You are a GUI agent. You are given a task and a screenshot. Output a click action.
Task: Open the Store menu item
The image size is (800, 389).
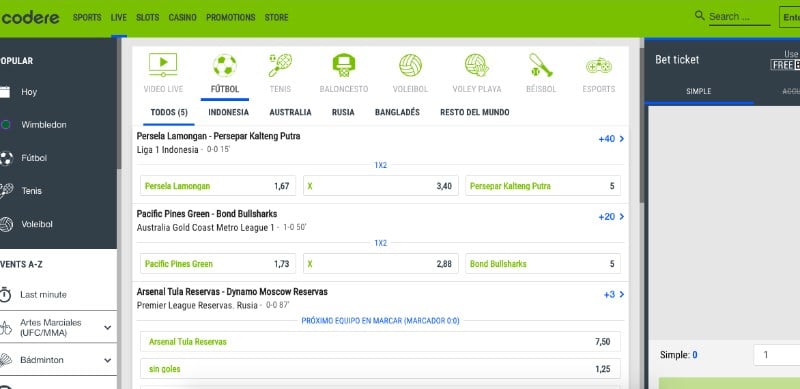(x=276, y=17)
